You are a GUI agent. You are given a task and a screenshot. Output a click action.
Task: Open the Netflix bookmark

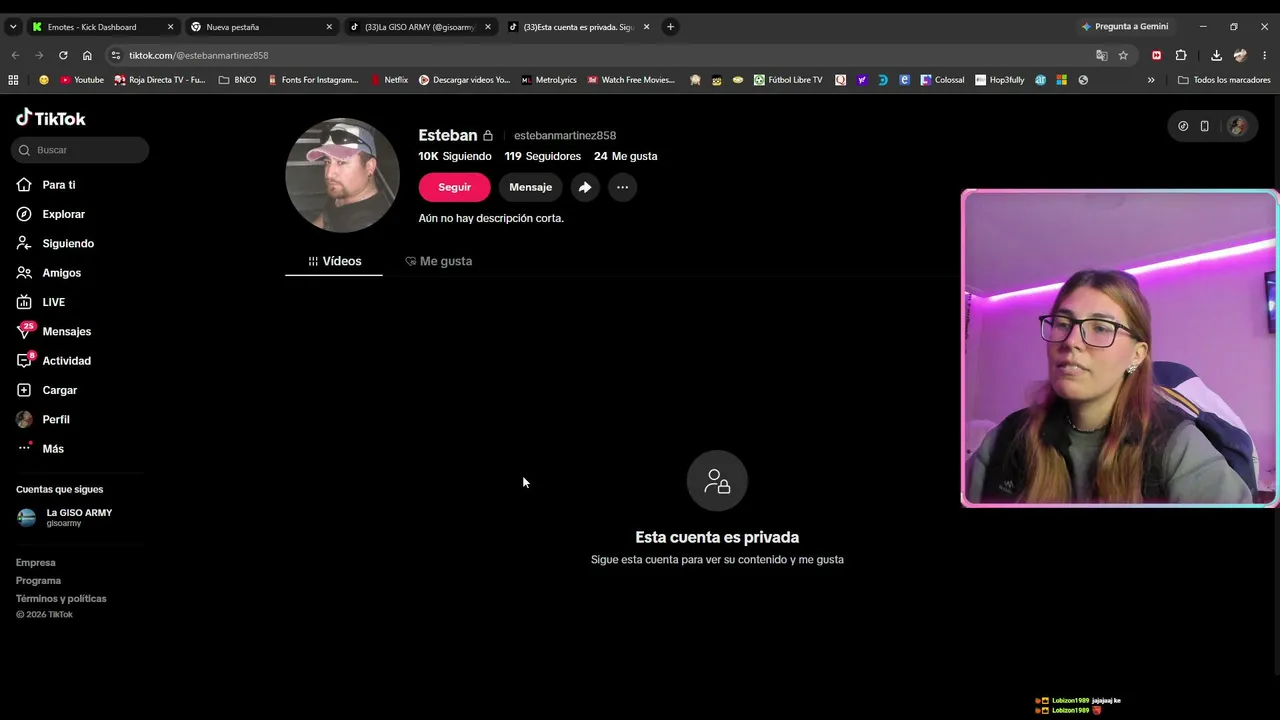pos(389,80)
